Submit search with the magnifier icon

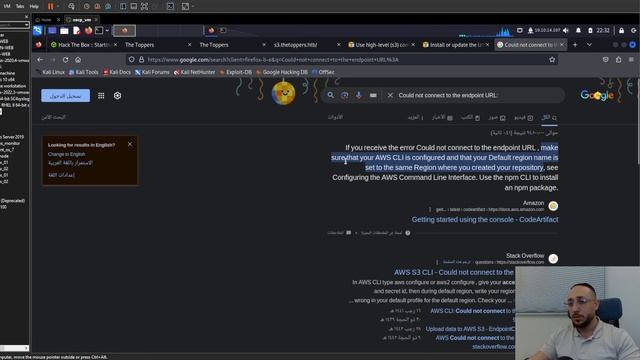pyautogui.click(x=331, y=95)
